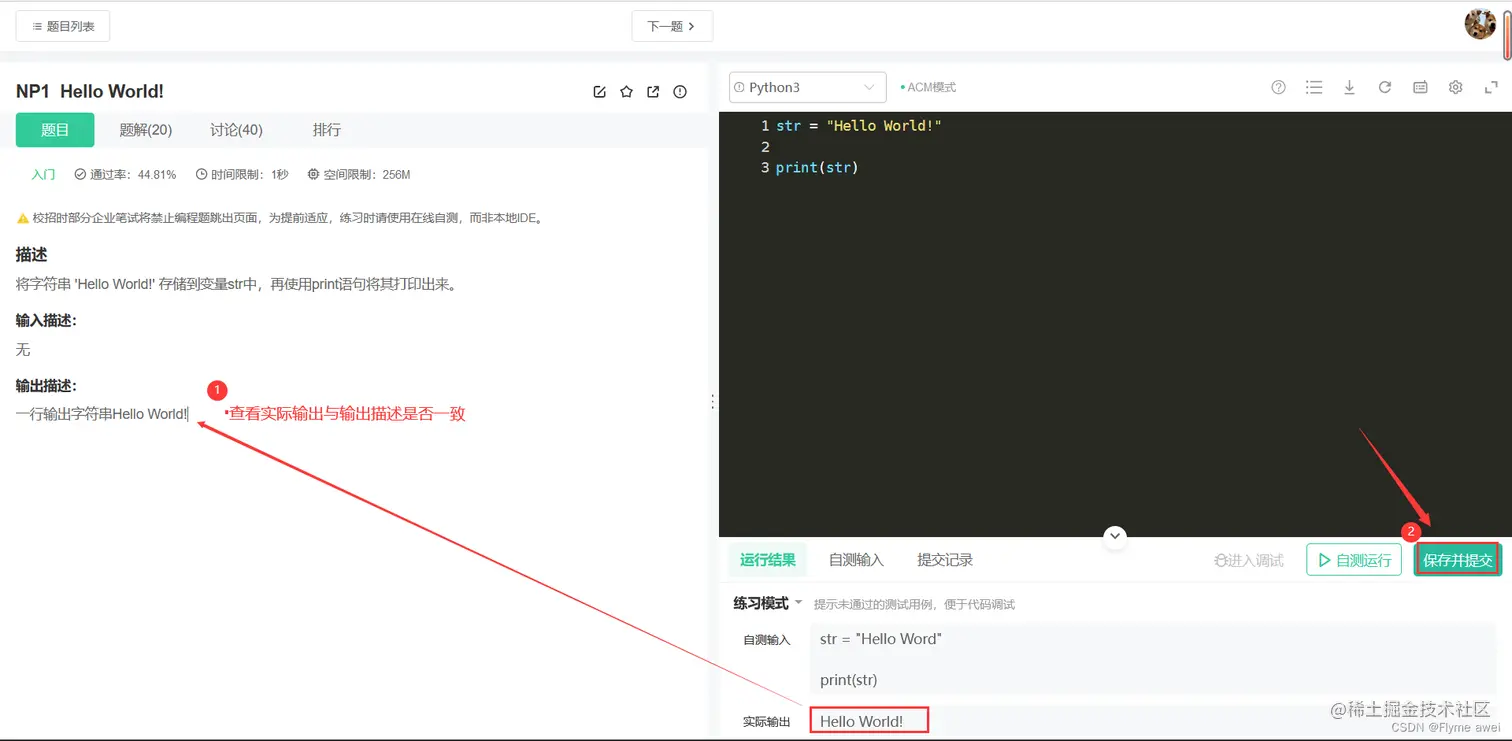The width and height of the screenshot is (1512, 741).
Task: Favorite the problem with star icon
Action: (627, 92)
